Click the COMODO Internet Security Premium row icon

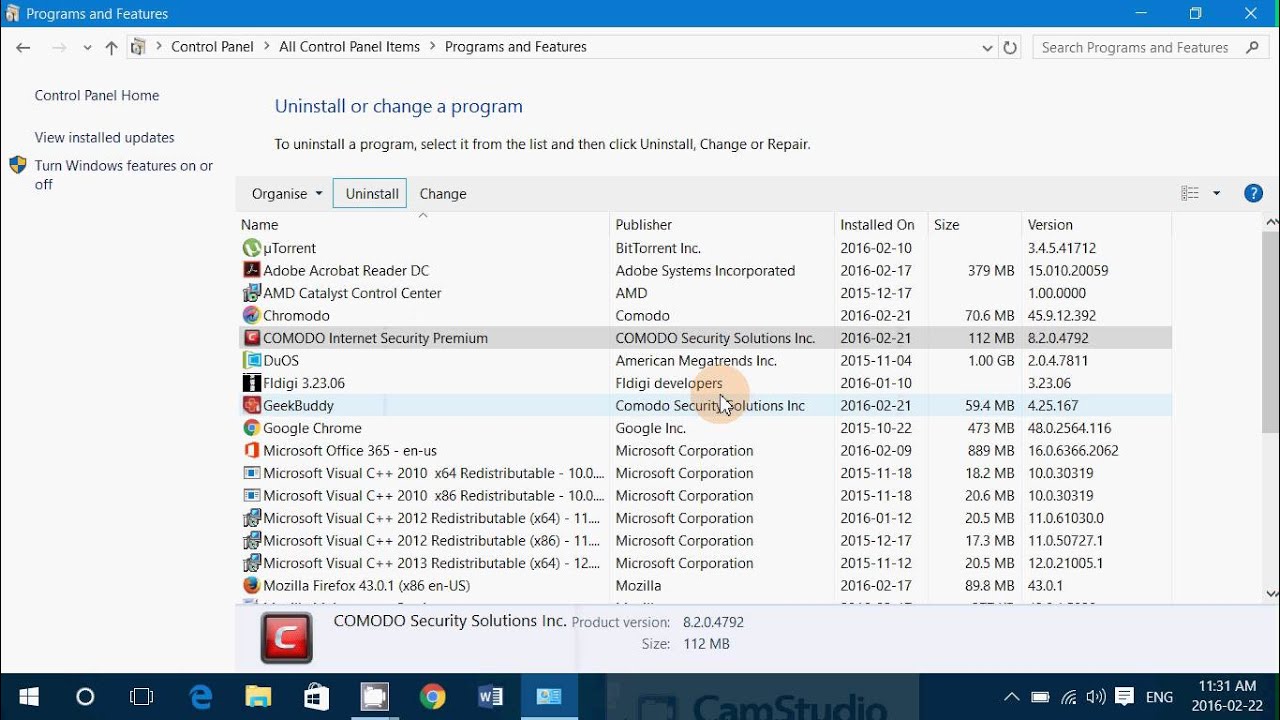click(x=252, y=338)
